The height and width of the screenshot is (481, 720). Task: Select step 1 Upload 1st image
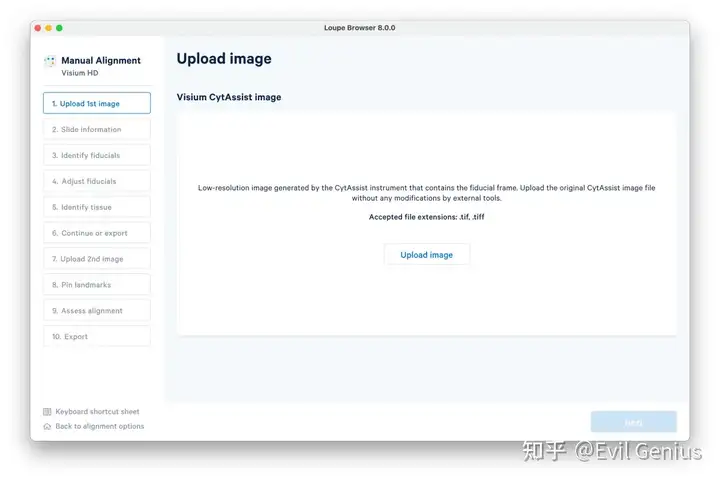pyautogui.click(x=97, y=103)
